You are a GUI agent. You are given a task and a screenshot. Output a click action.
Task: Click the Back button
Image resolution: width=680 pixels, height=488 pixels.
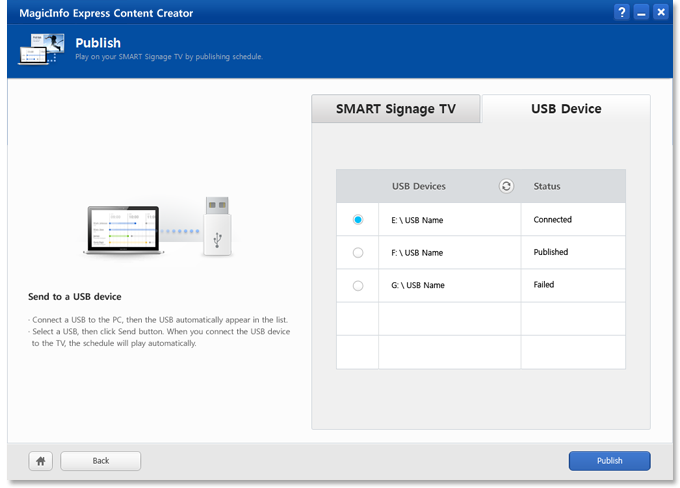(101, 461)
